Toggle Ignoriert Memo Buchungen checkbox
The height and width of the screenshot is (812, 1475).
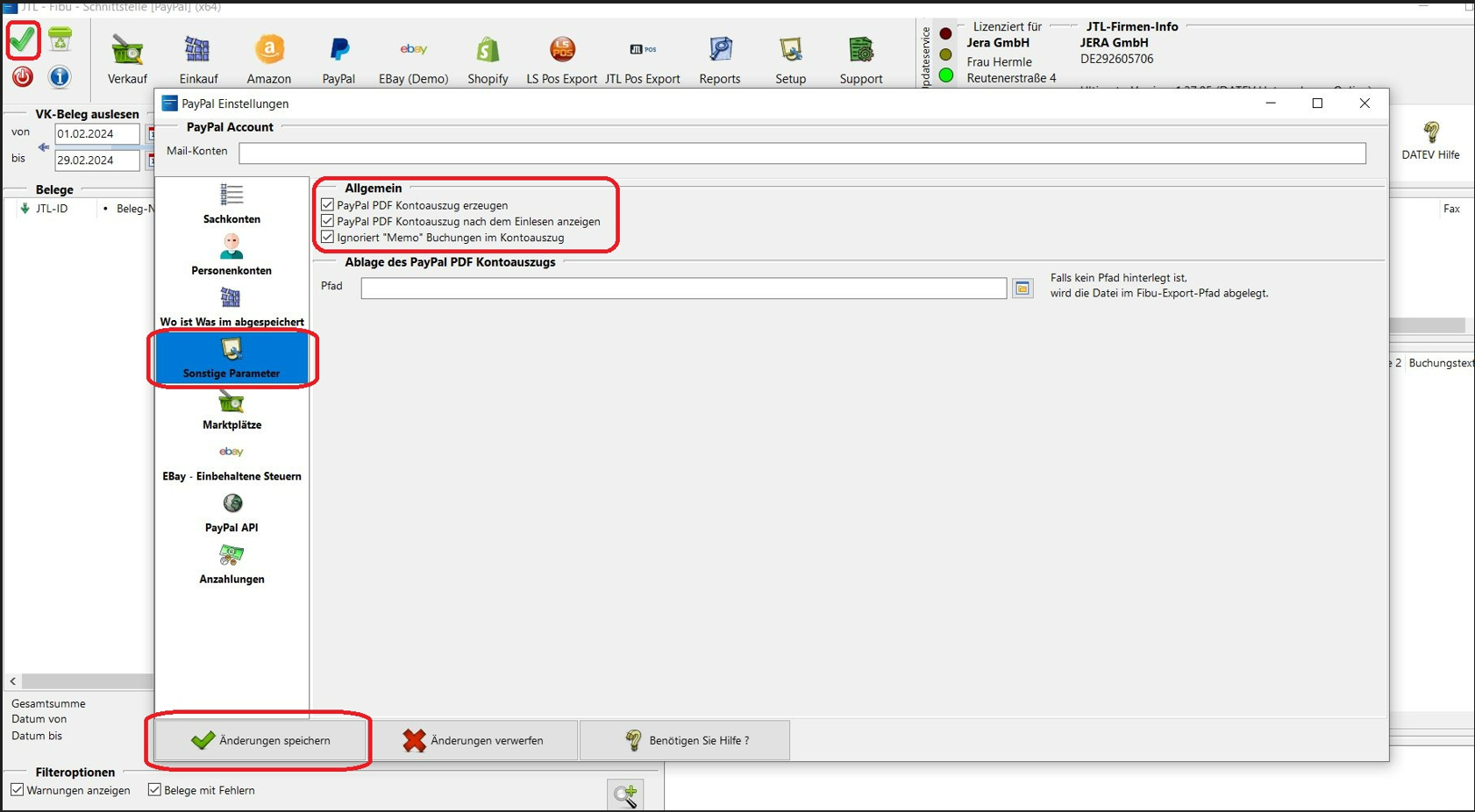(x=328, y=238)
